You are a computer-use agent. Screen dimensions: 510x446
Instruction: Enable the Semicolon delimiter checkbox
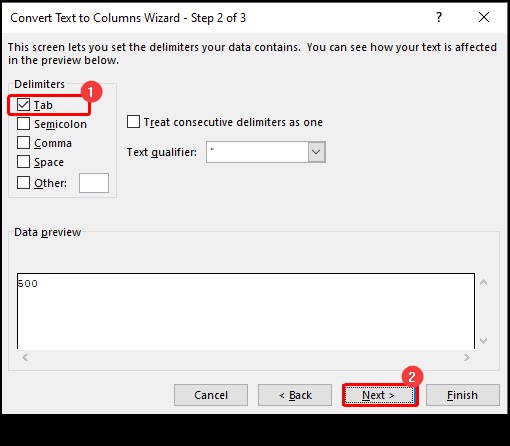(x=23, y=124)
